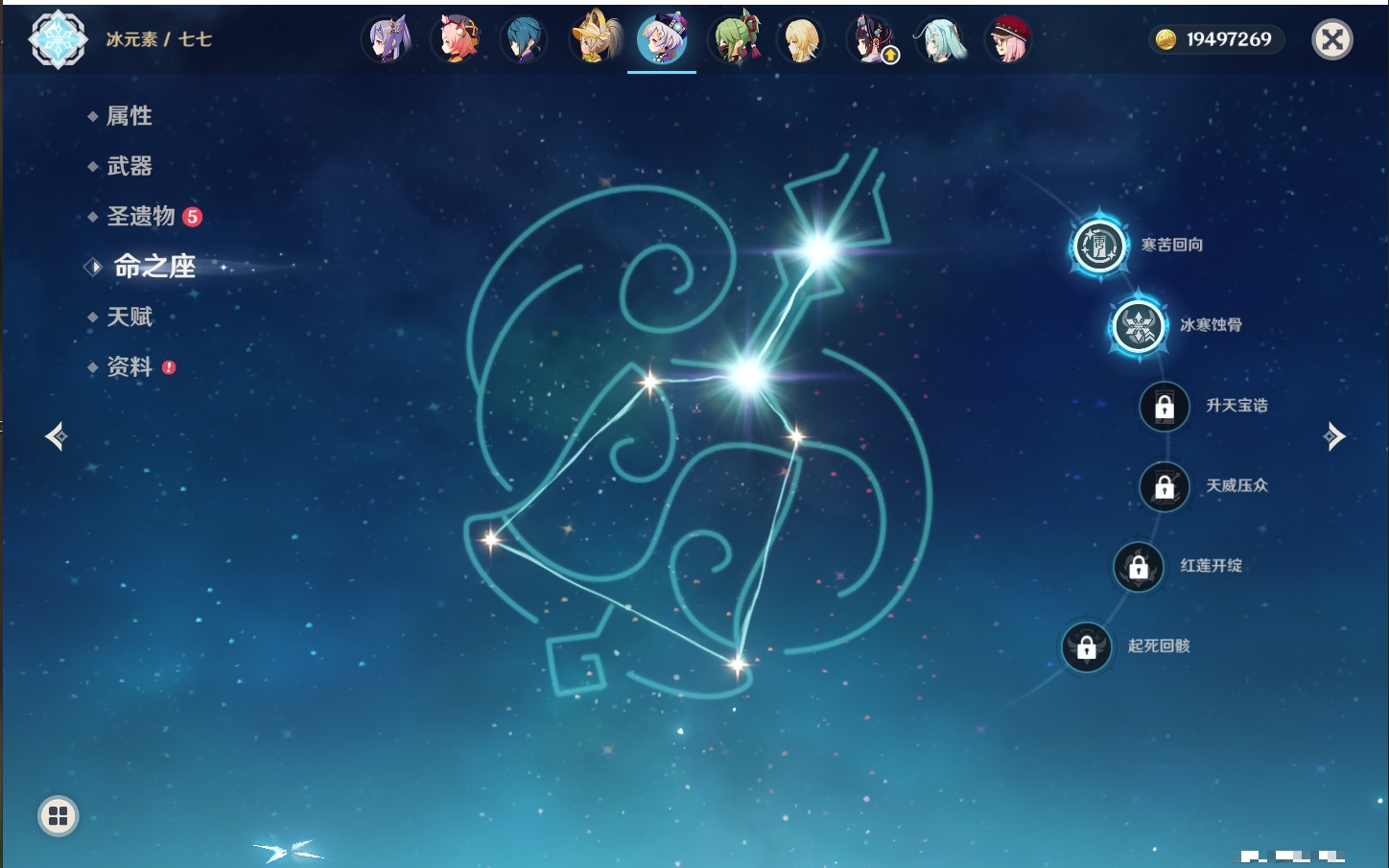This screenshot has width=1389, height=868.
Task: Go to next character with right arrow
Action: [1334, 437]
